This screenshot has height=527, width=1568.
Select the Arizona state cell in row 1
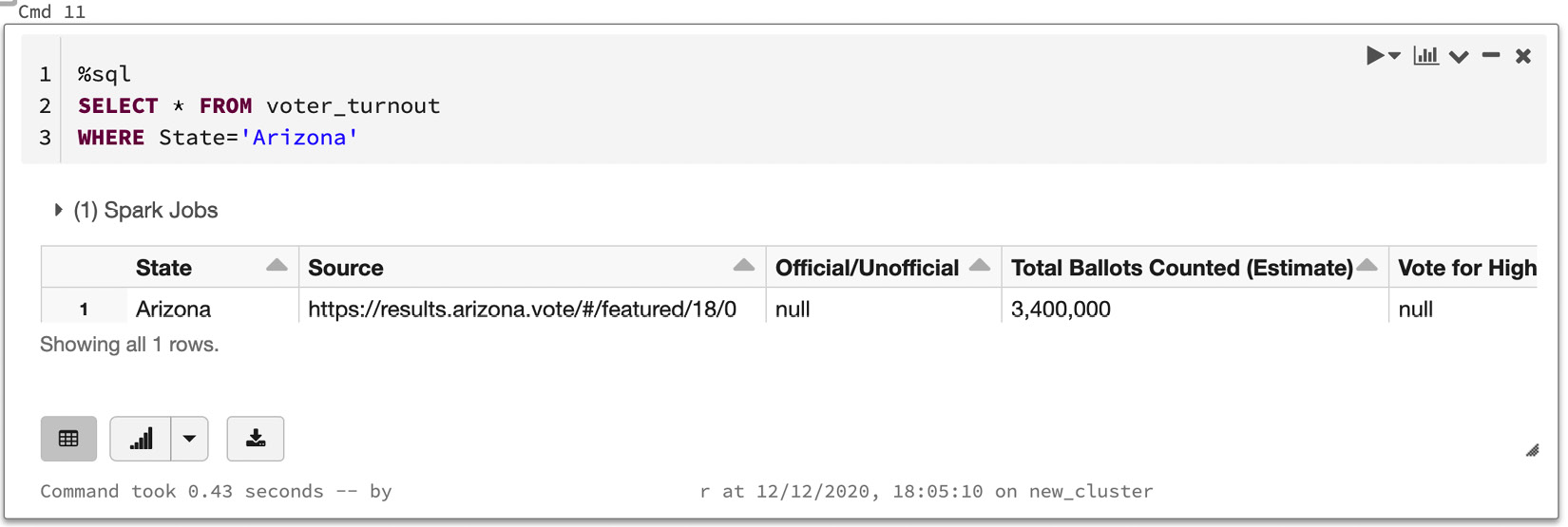point(213,309)
